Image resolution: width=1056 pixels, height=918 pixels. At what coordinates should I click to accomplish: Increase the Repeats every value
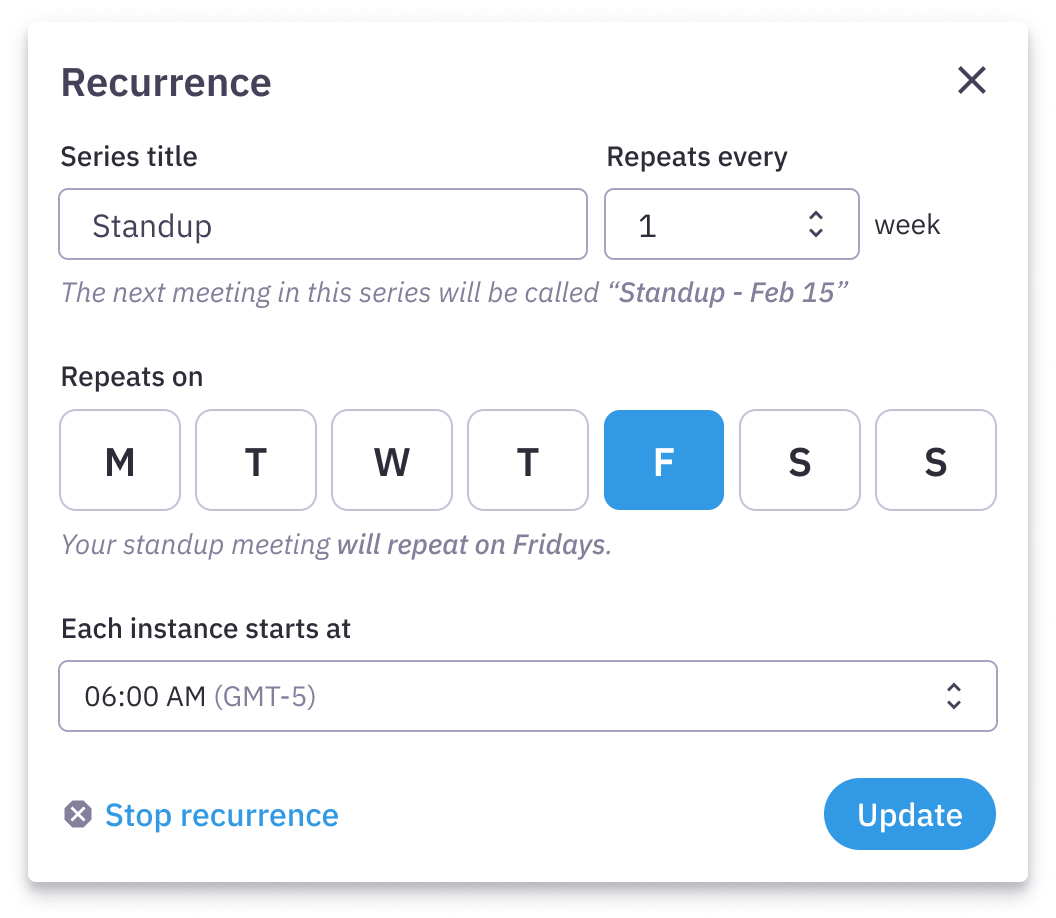pos(815,216)
